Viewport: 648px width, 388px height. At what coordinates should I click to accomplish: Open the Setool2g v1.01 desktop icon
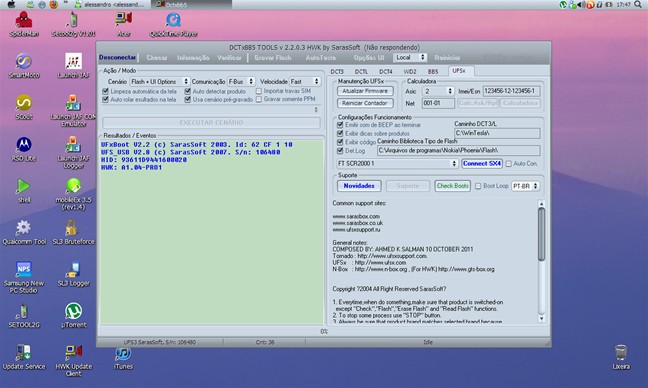pos(73,24)
